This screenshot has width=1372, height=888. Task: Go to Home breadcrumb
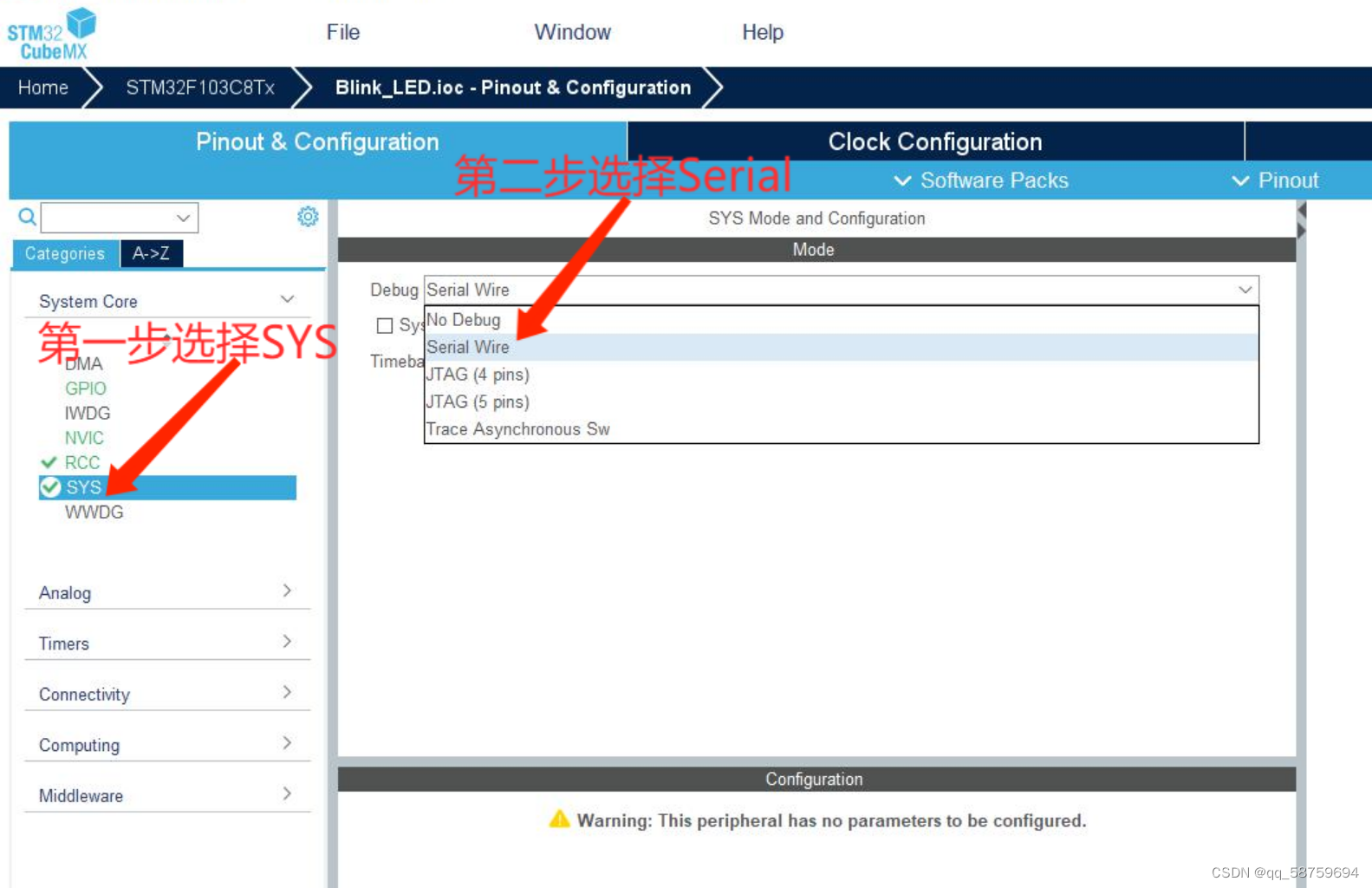[43, 88]
